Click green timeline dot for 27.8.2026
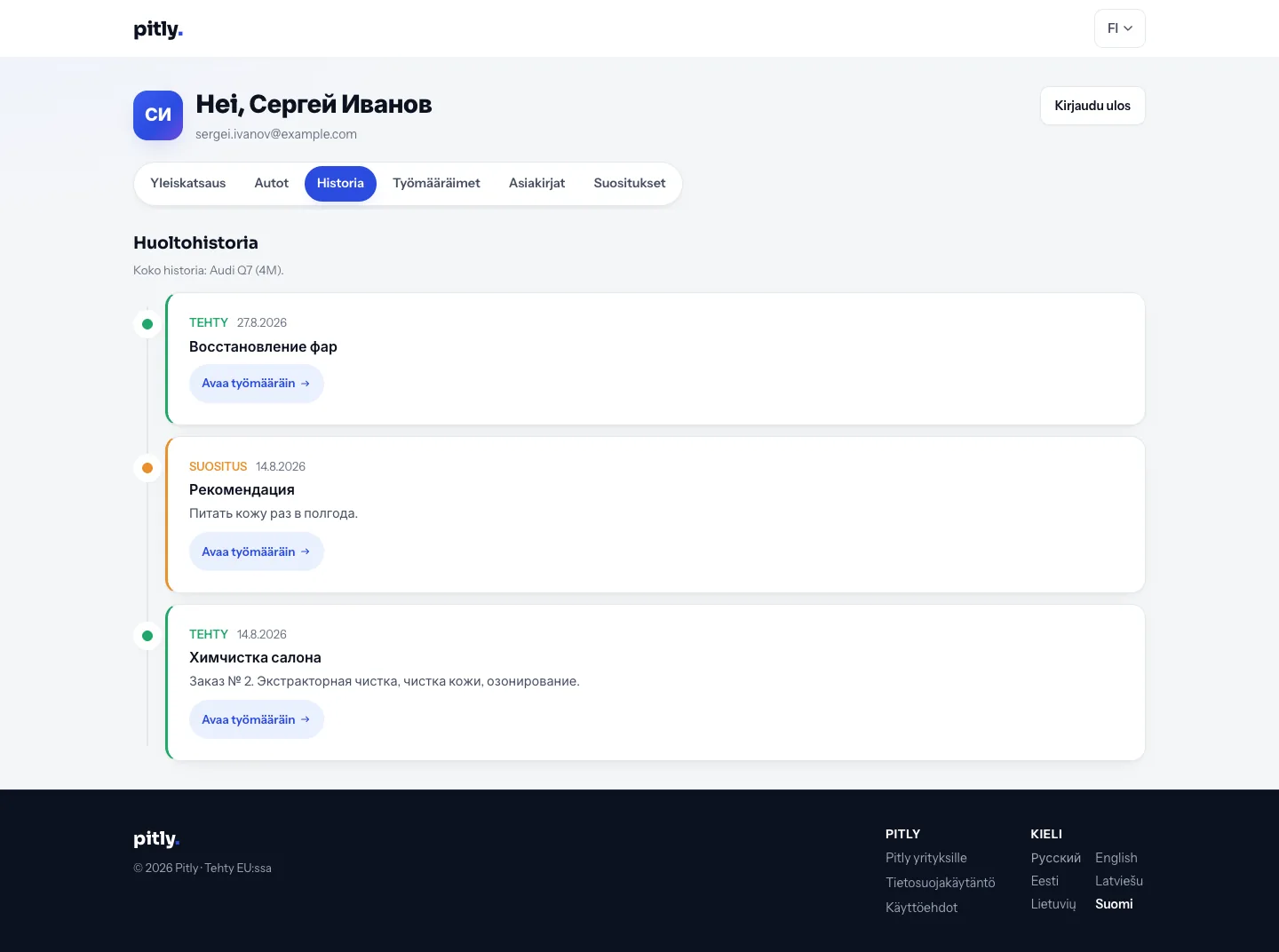This screenshot has height=952, width=1279. click(x=147, y=324)
